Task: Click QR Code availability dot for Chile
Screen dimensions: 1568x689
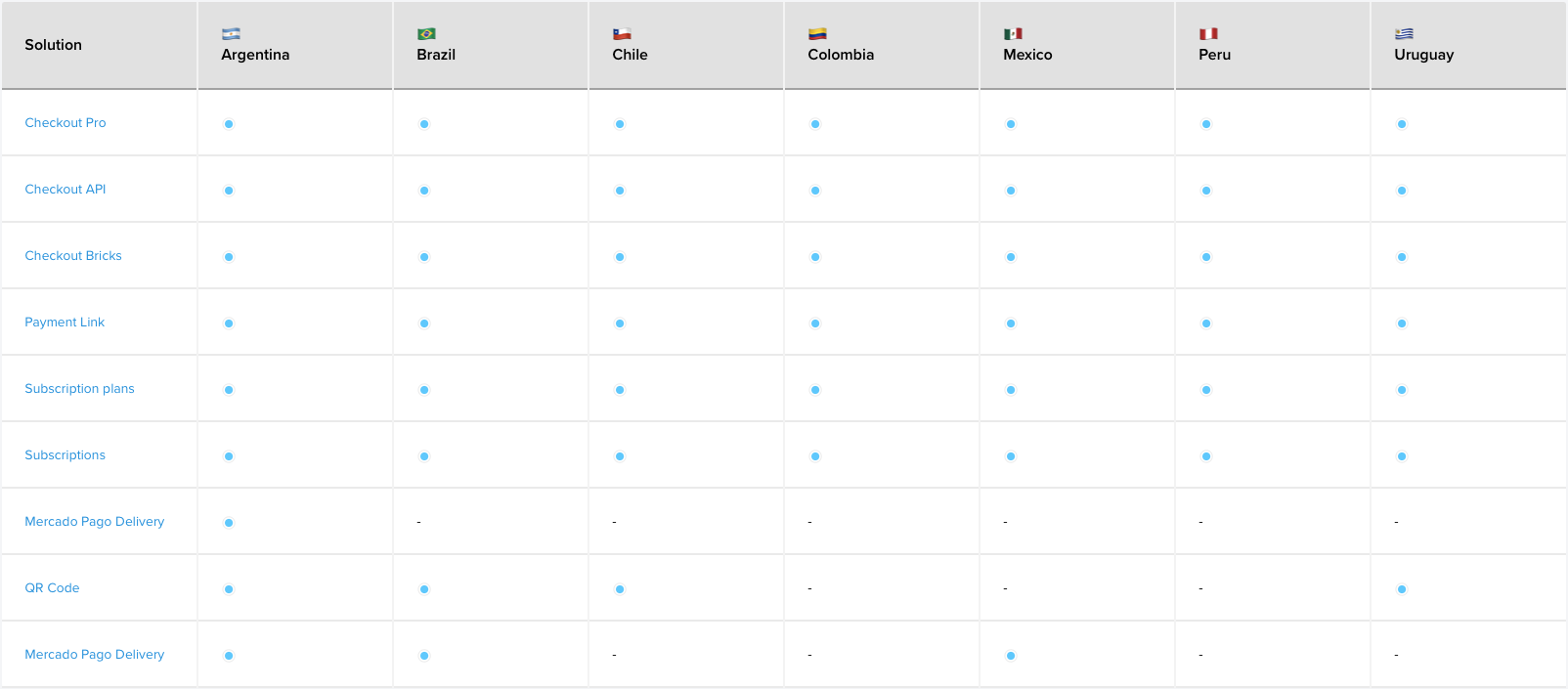Action: (x=620, y=589)
